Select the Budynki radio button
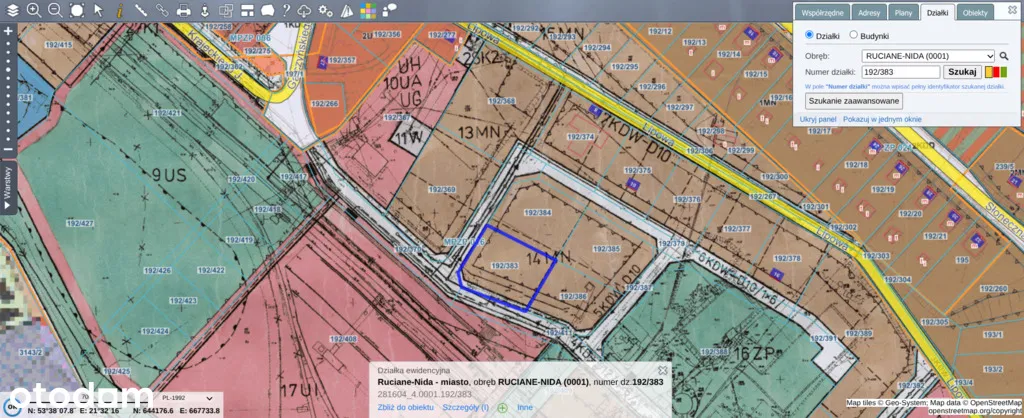The width and height of the screenshot is (1024, 418). [x=853, y=35]
